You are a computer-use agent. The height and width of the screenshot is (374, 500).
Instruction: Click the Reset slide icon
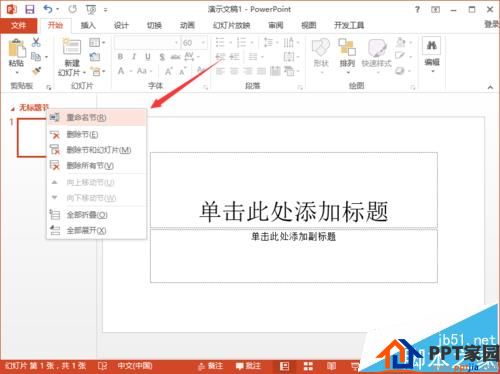[95, 57]
